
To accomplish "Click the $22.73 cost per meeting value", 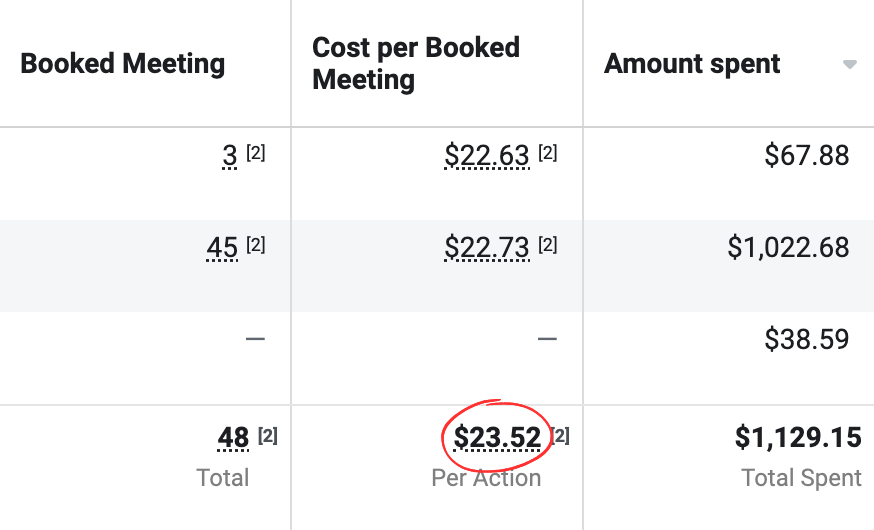I will 487,247.
